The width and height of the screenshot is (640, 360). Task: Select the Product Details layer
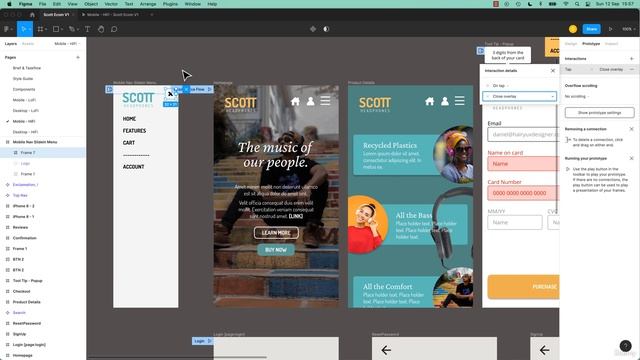coord(27,302)
